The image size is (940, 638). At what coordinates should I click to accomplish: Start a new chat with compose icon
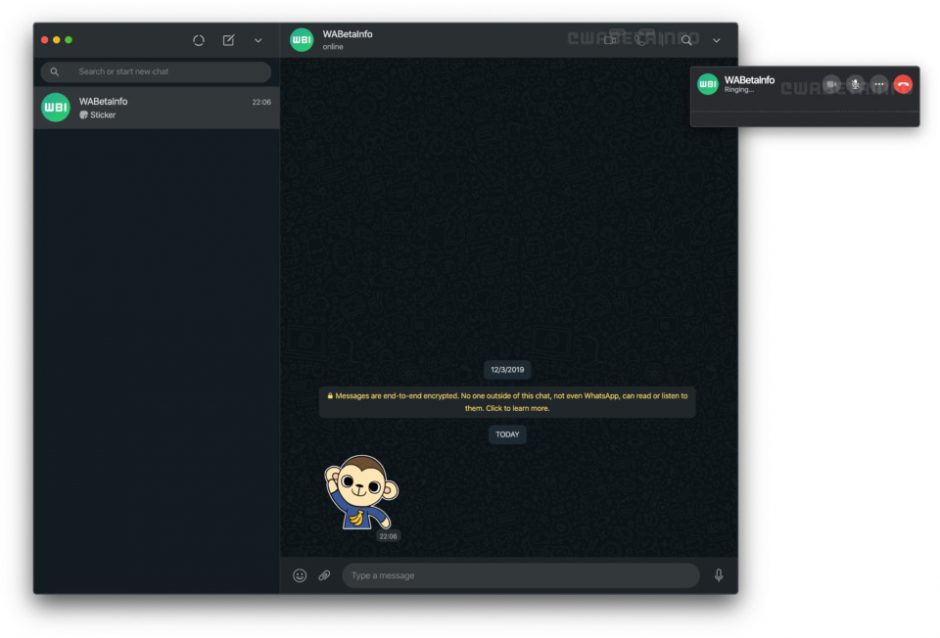pyautogui.click(x=228, y=40)
